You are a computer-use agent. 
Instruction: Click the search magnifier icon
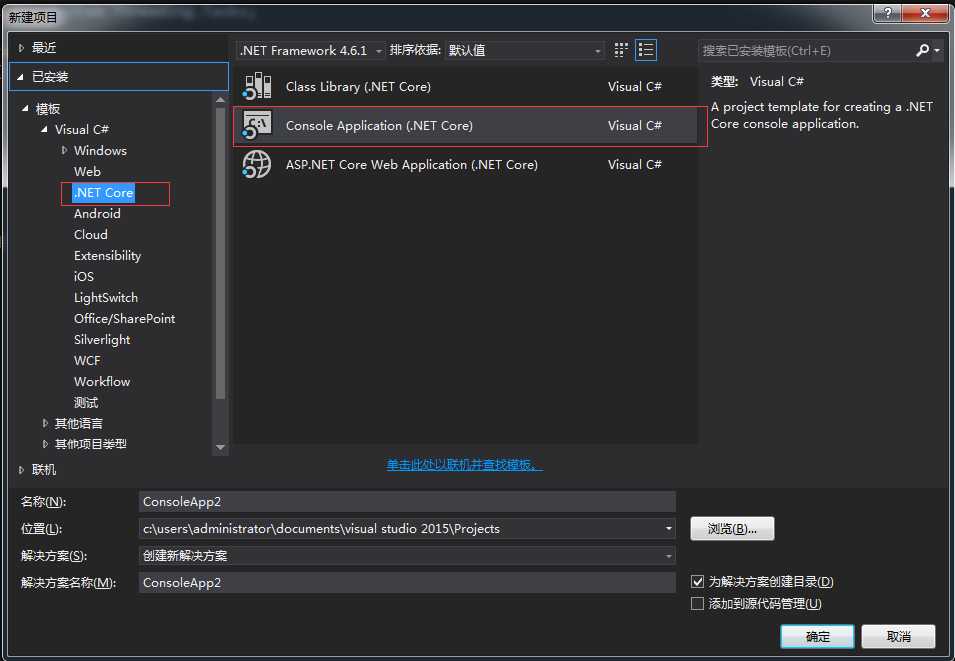pyautogui.click(x=923, y=51)
